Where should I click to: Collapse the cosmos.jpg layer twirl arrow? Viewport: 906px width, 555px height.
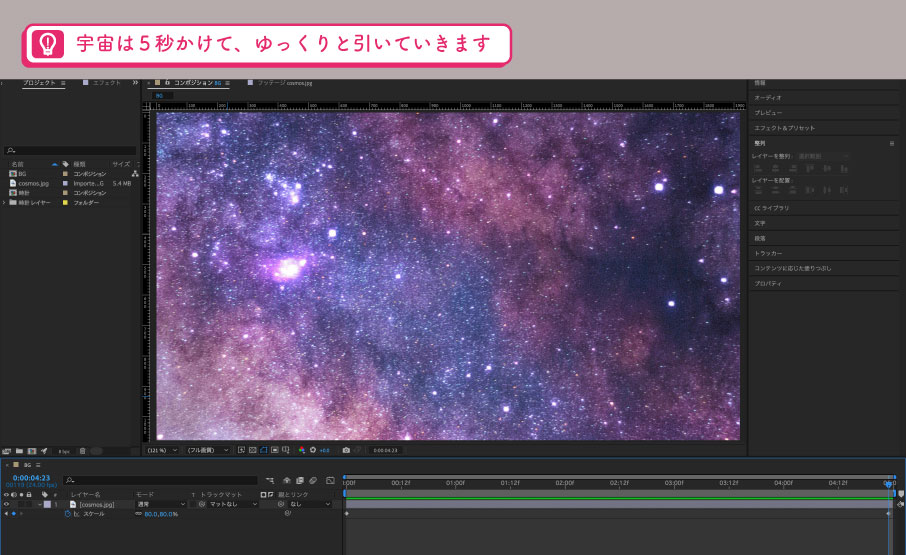coord(40,505)
